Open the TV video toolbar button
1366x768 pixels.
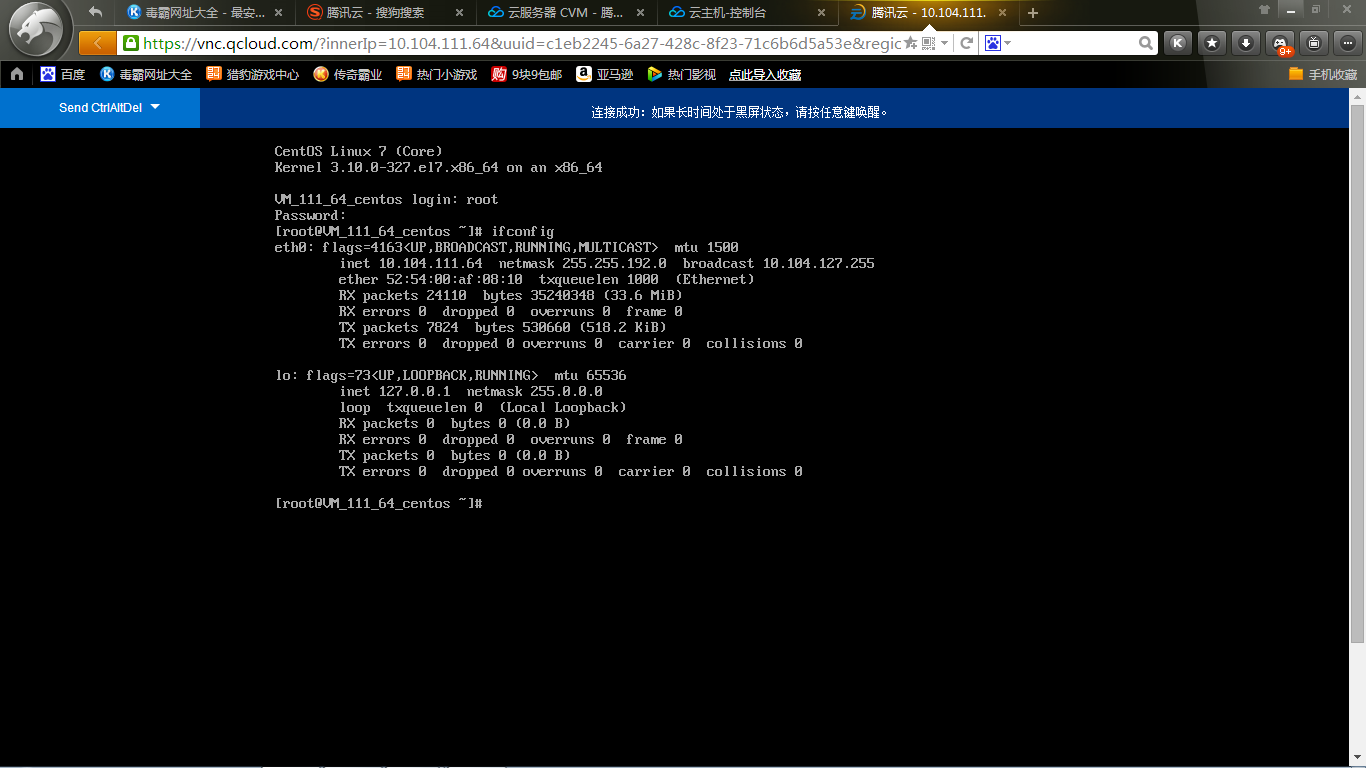pyautogui.click(x=1315, y=43)
